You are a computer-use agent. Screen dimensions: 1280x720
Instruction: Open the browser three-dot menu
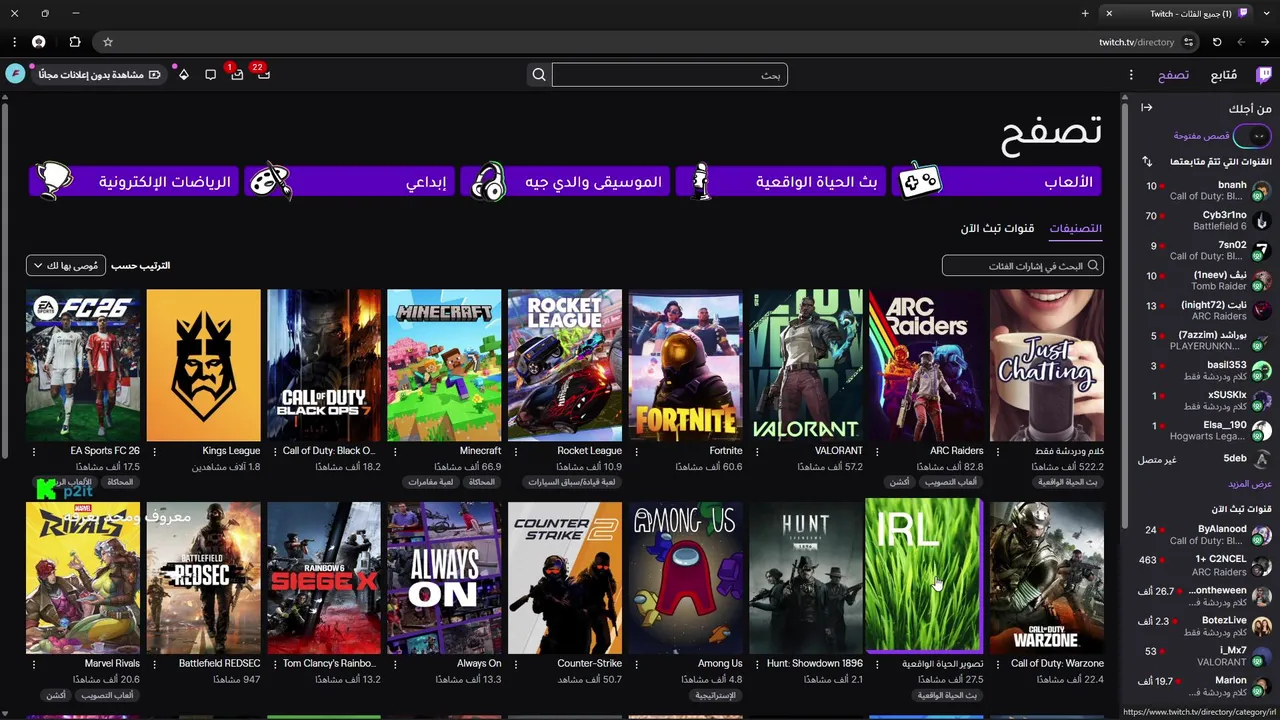14,42
